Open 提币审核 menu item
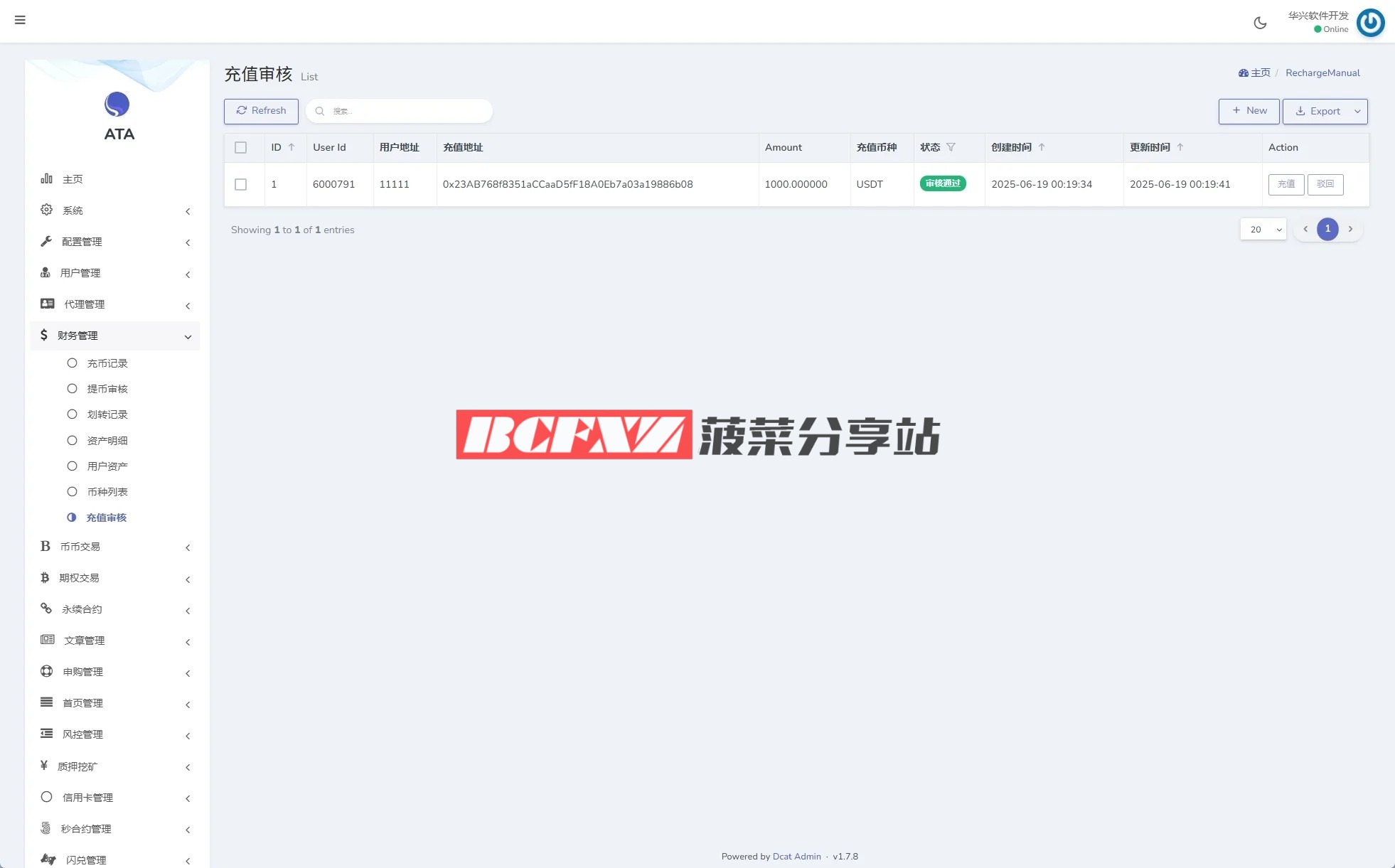 107,389
